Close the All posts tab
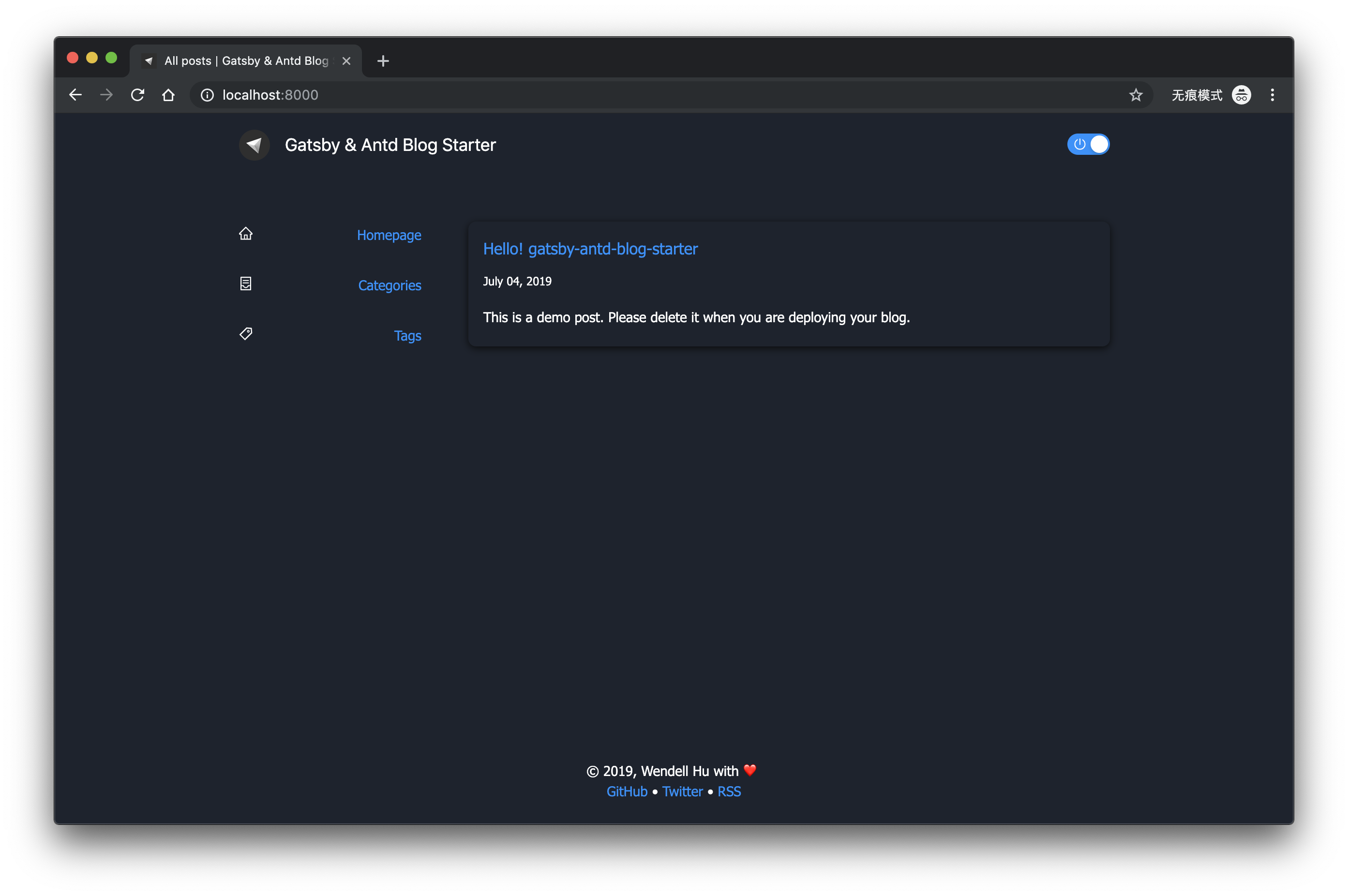Screen dimensions: 1348x896 click(346, 60)
